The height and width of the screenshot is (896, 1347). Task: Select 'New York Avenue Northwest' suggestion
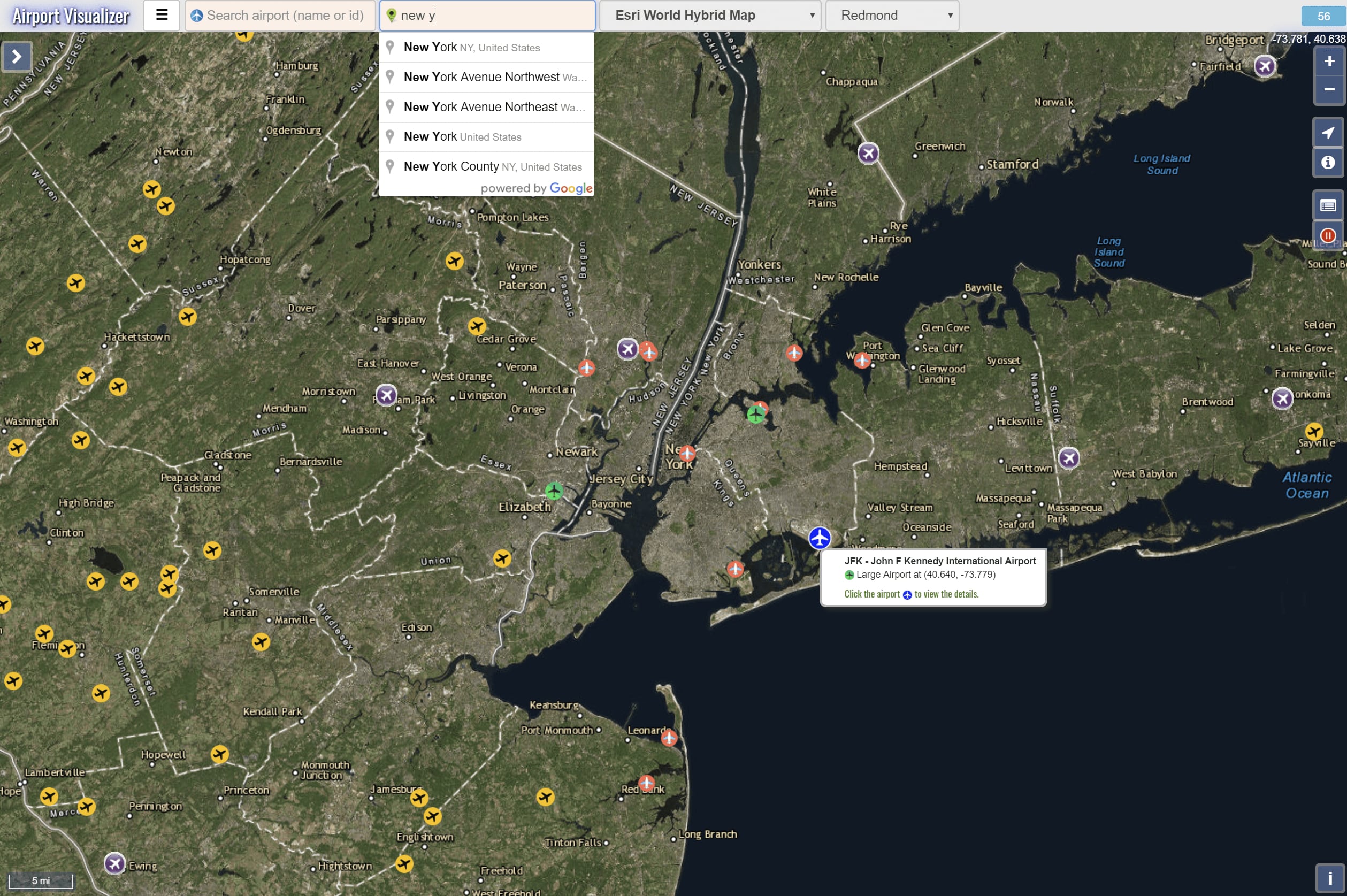[486, 77]
